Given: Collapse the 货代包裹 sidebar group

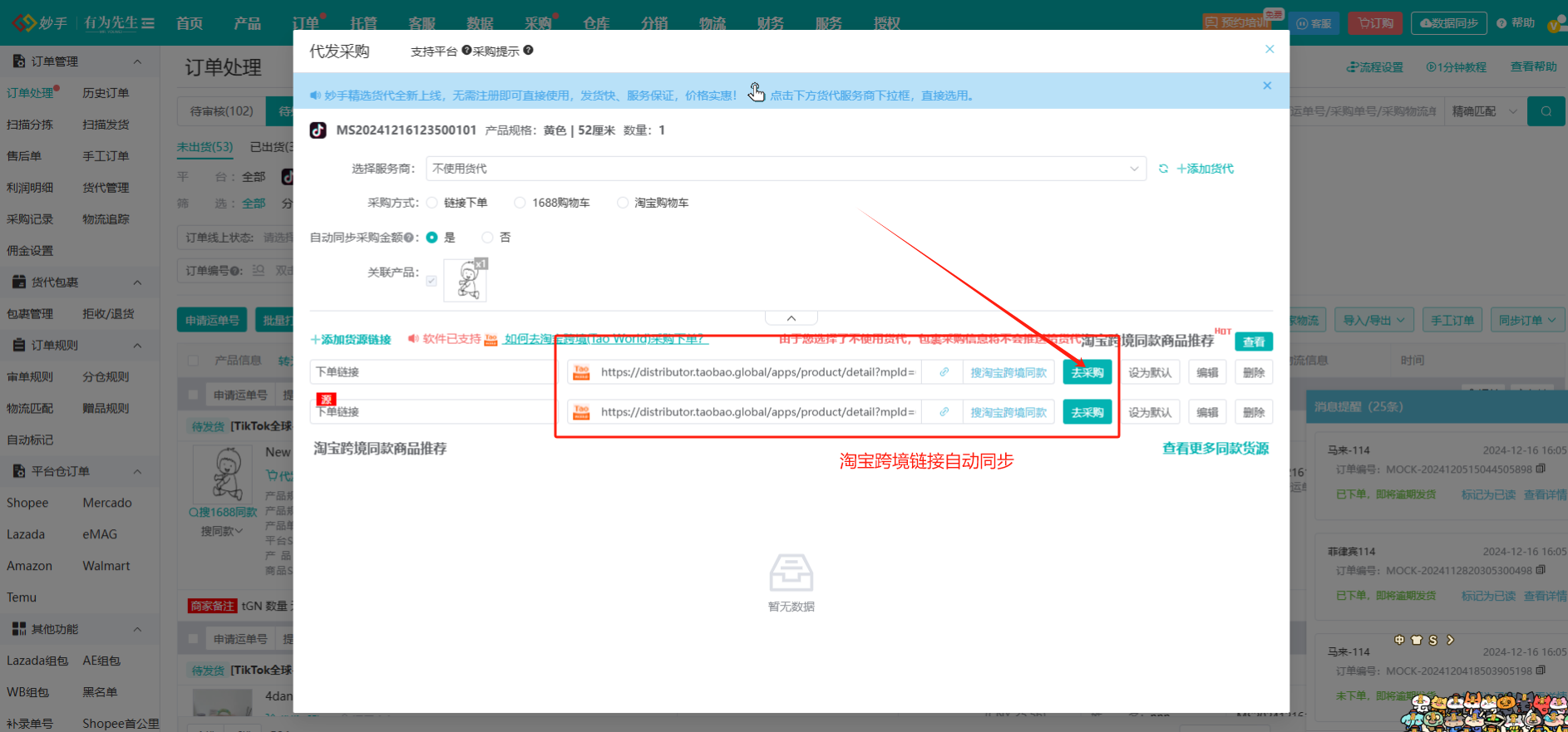Looking at the screenshot, I should point(138,282).
